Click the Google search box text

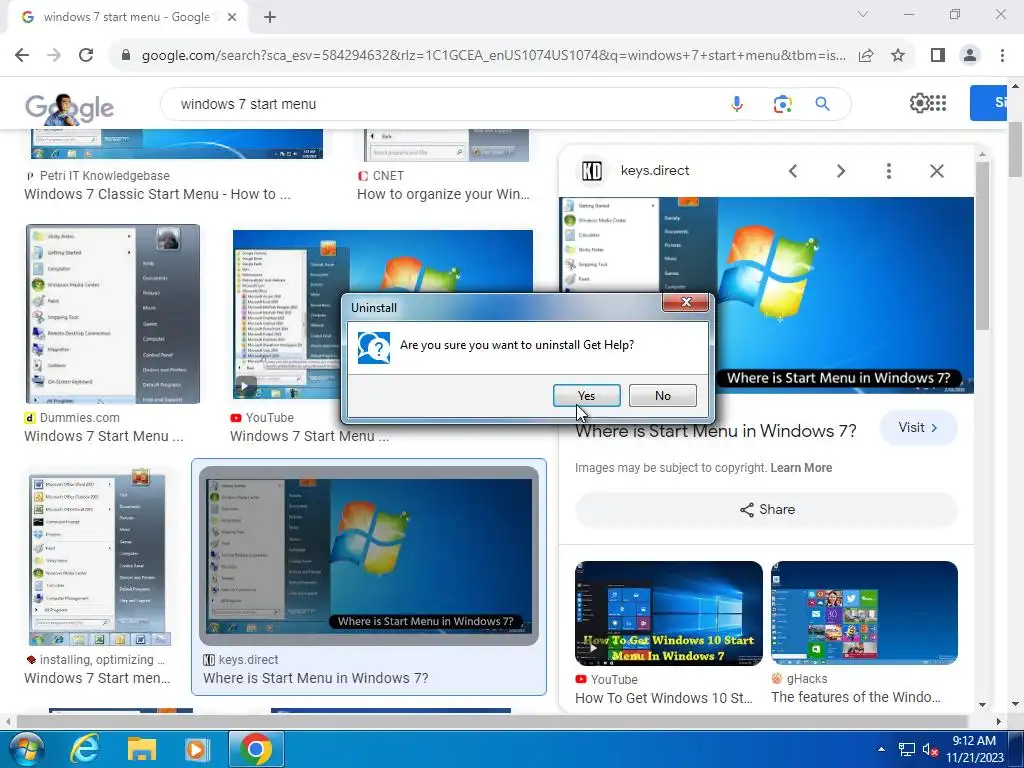249,104
